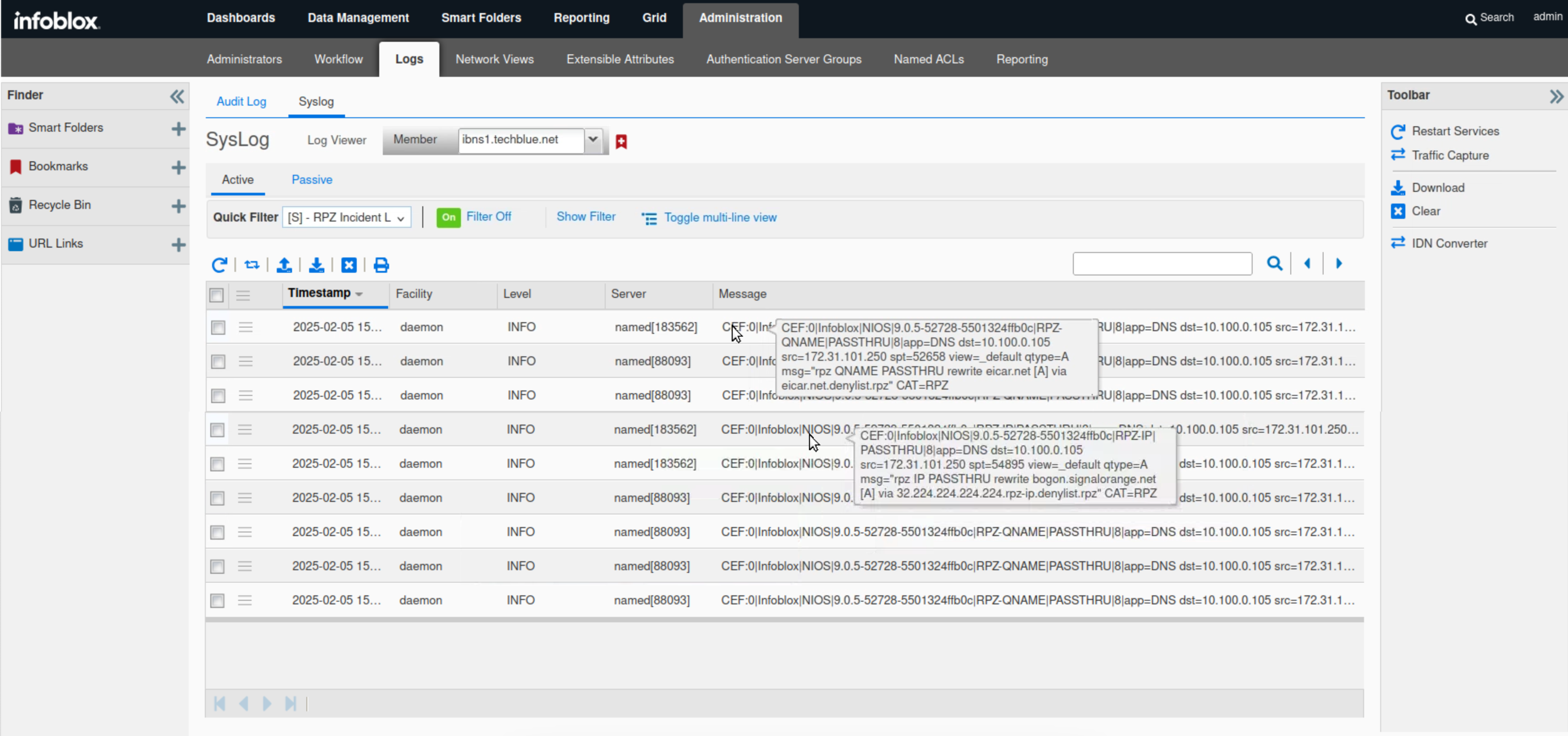Click the Show Filter link

[585, 217]
